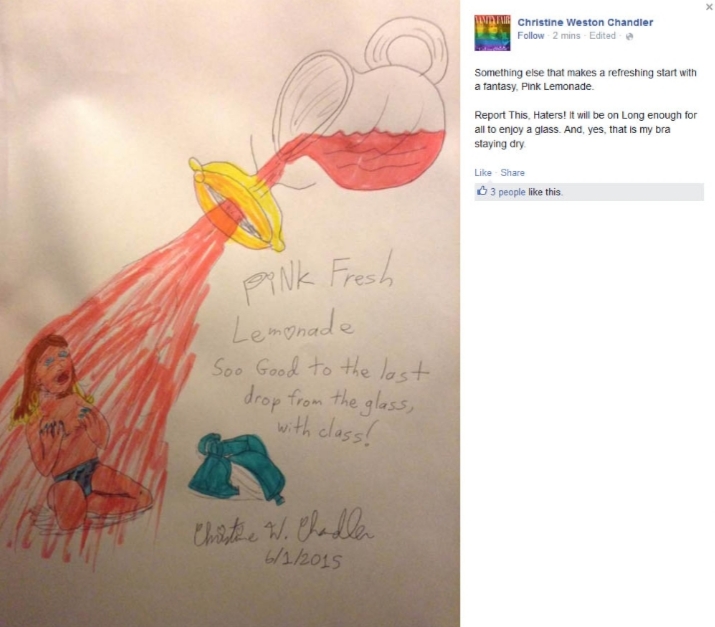Share this photo post
Screen dimensions: 715x627
point(513,172)
